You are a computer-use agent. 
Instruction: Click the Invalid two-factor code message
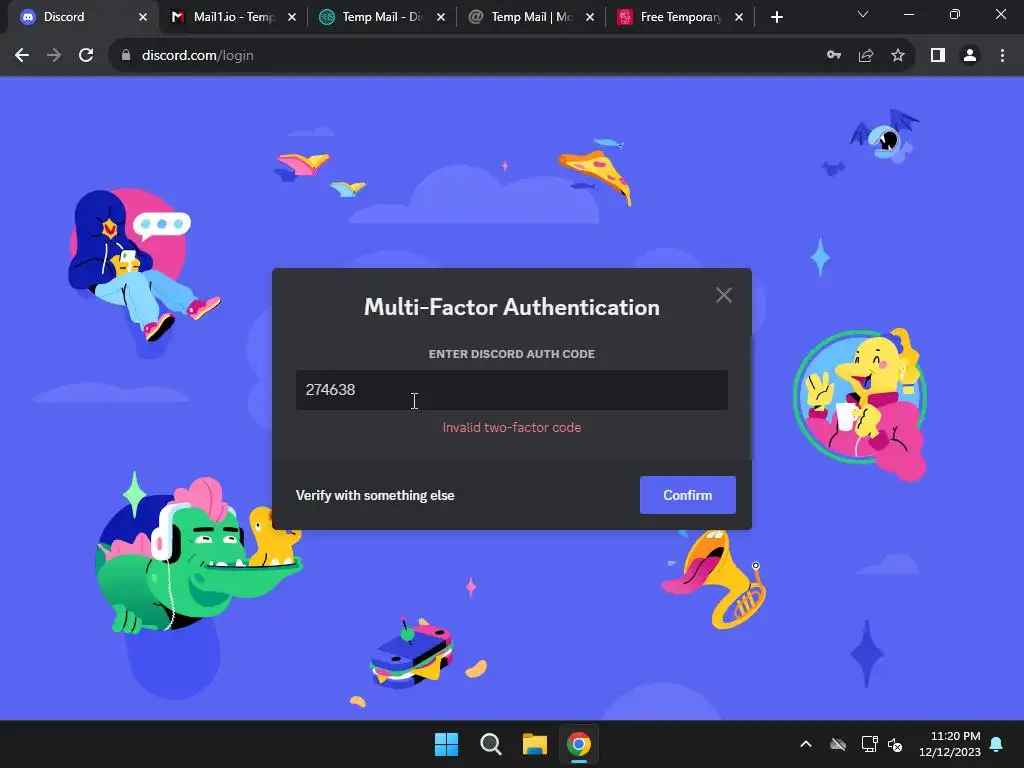point(511,427)
